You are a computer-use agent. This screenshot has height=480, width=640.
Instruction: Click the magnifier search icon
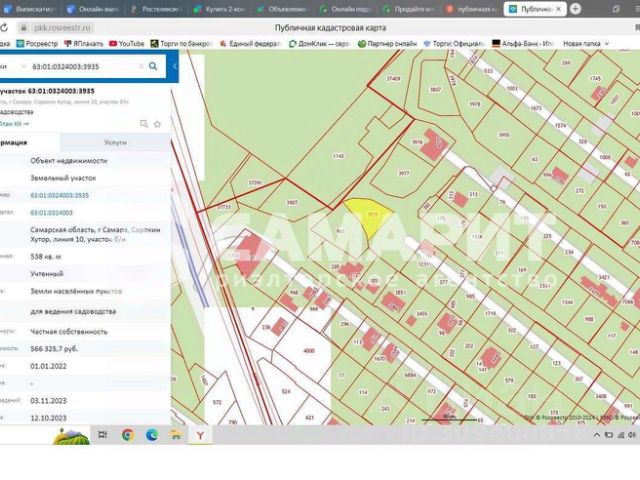[x=153, y=66]
